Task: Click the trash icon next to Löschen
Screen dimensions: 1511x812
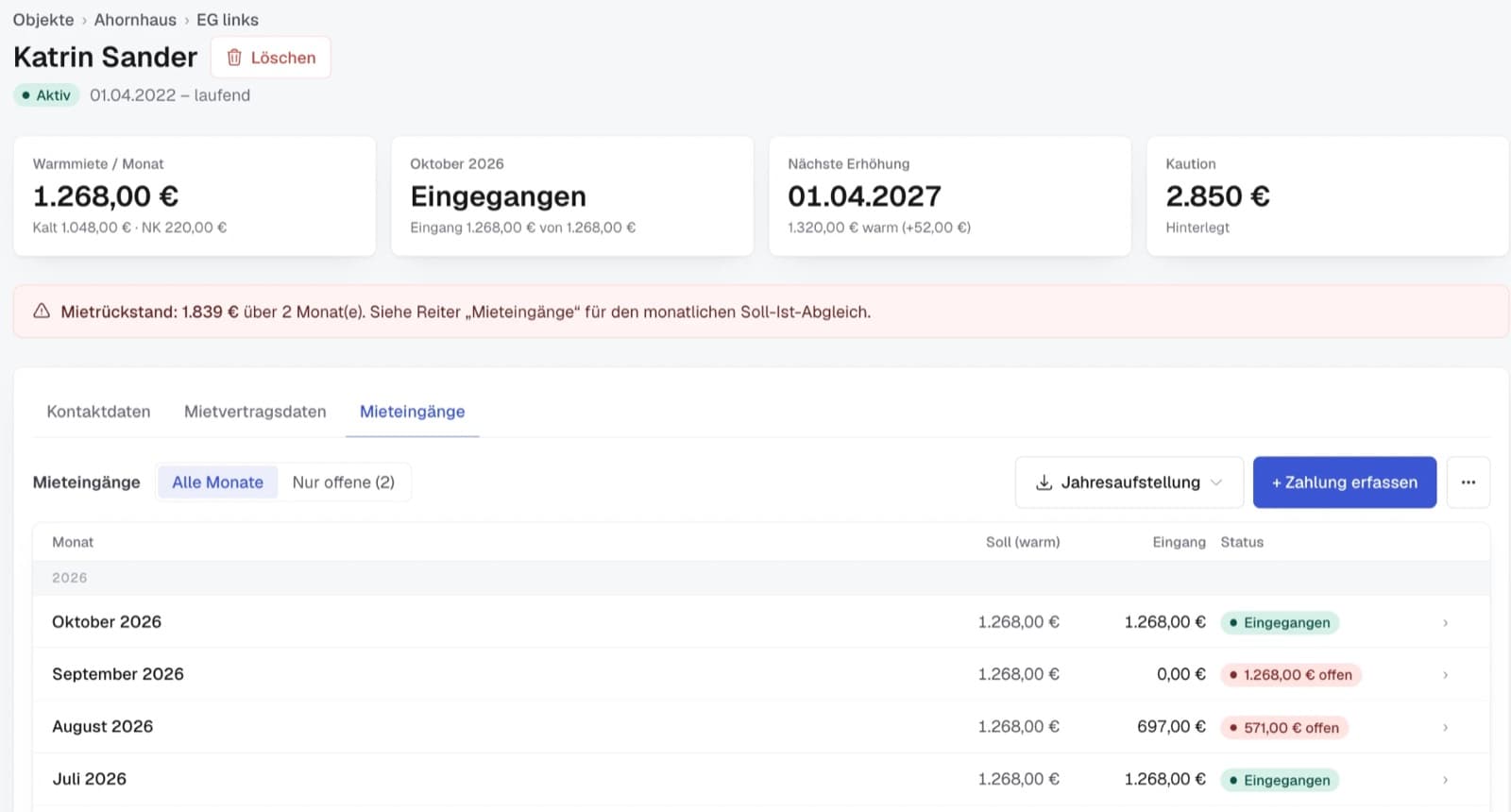Action: coord(234,58)
